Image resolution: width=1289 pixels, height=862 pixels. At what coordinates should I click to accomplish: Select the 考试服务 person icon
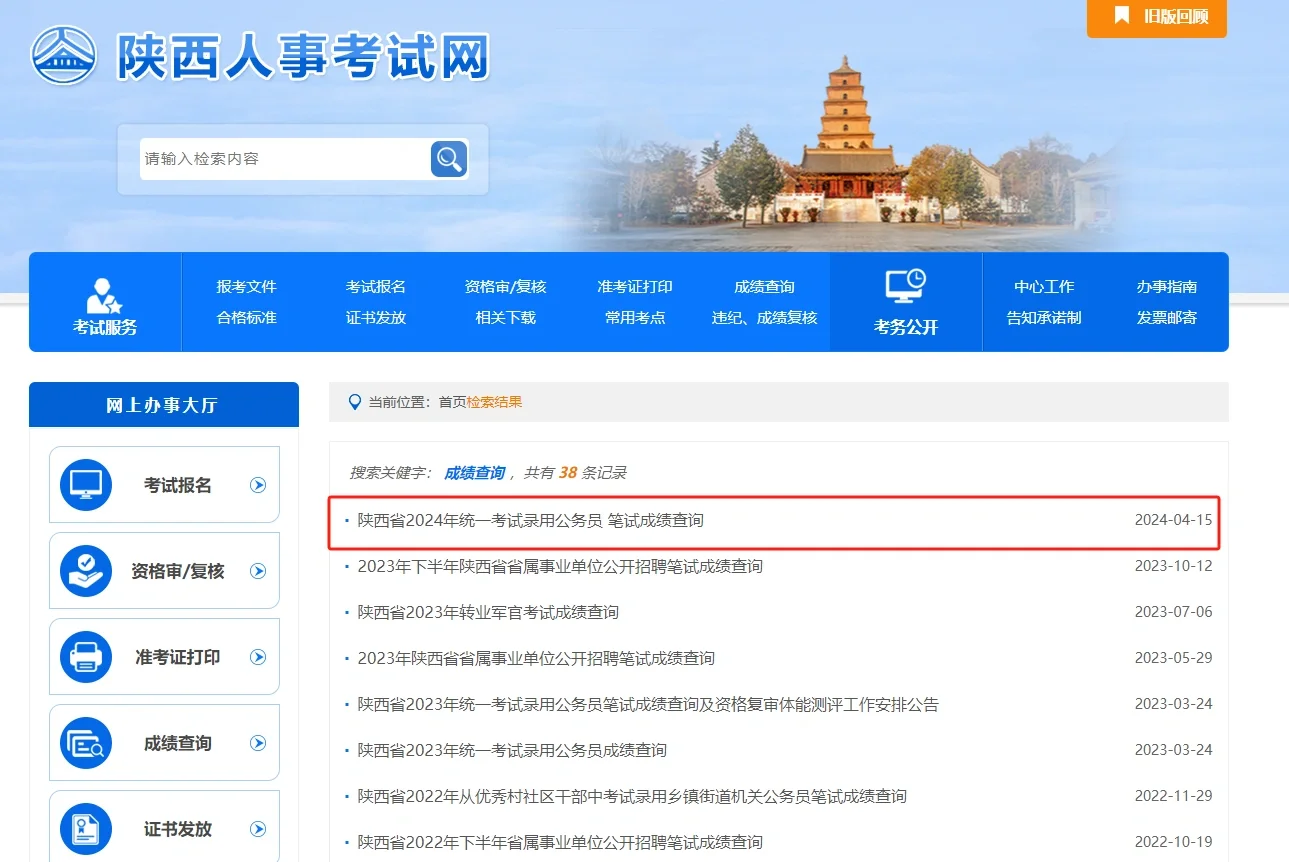point(105,293)
